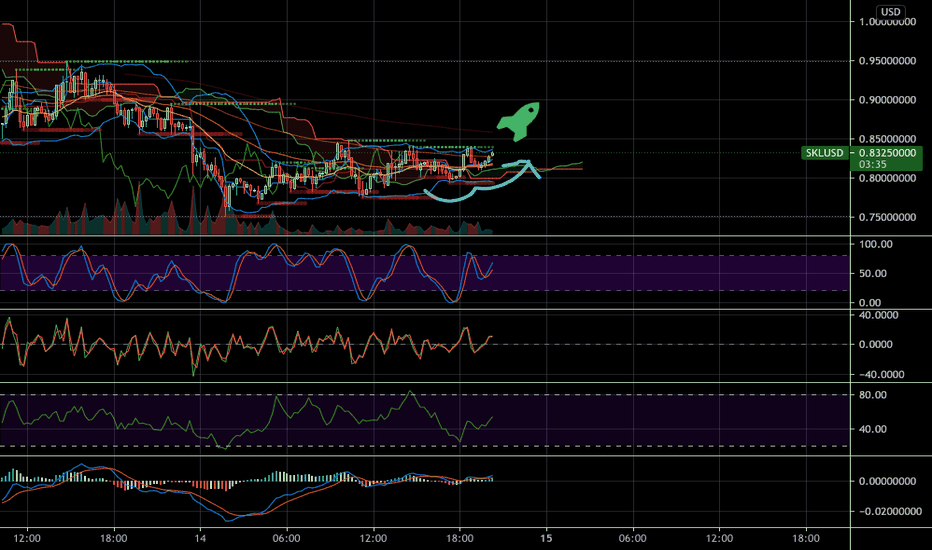This screenshot has height=550, width=932.
Task: Click the 0.85000000 price axis label
Action: (x=887, y=139)
